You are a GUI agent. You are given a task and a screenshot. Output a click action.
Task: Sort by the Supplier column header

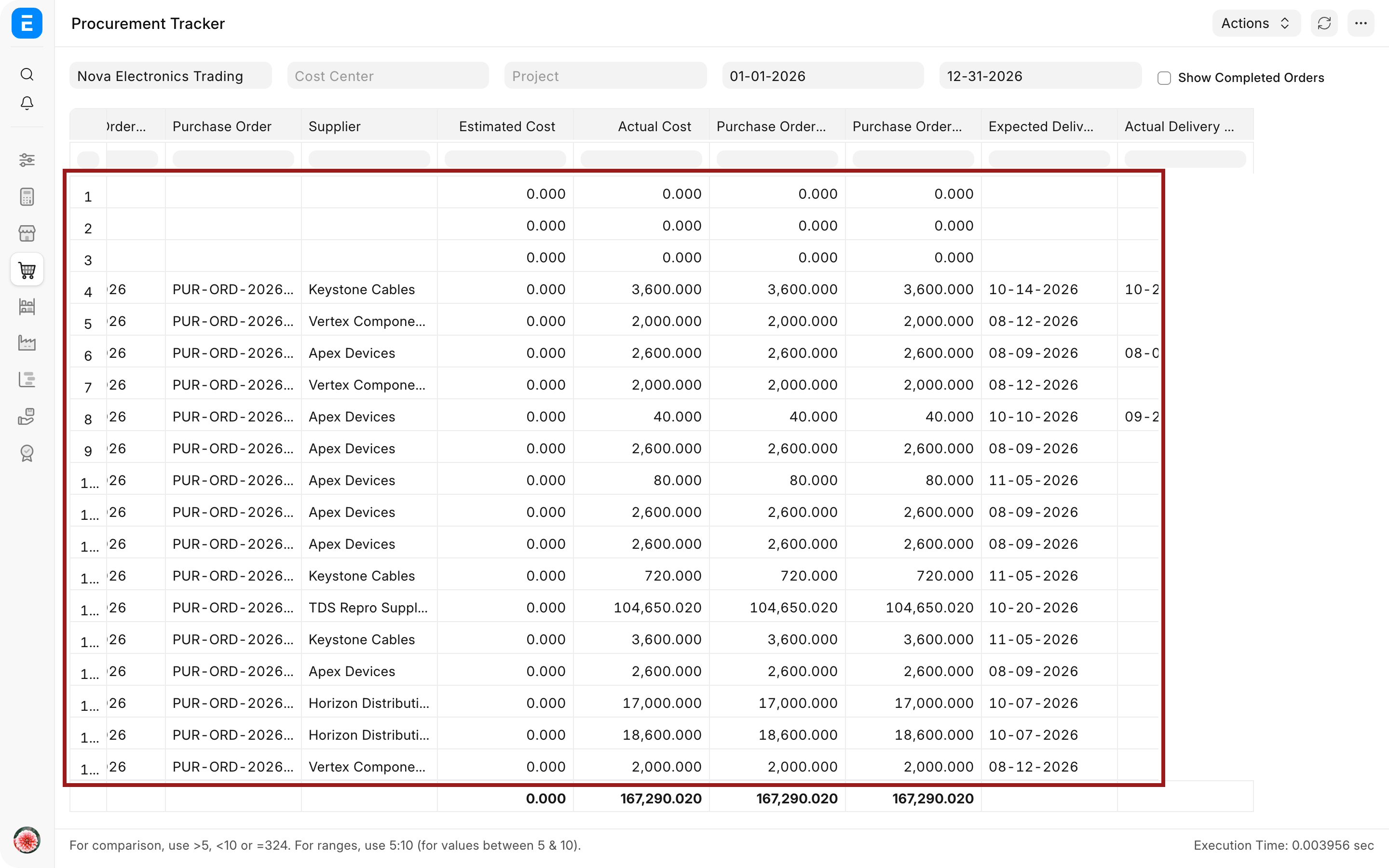[x=369, y=126]
